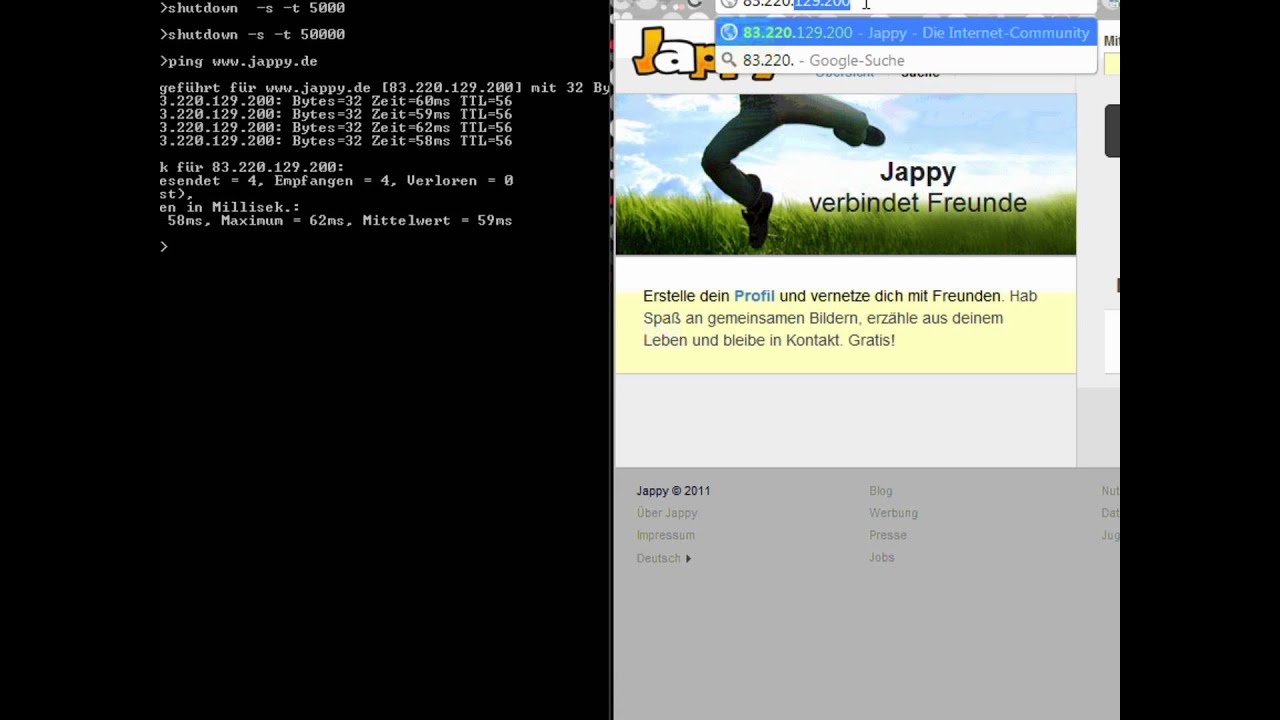Click the 'Erstelle dein' intro paragraph text
This screenshot has width=1280, height=720.
click(x=840, y=318)
